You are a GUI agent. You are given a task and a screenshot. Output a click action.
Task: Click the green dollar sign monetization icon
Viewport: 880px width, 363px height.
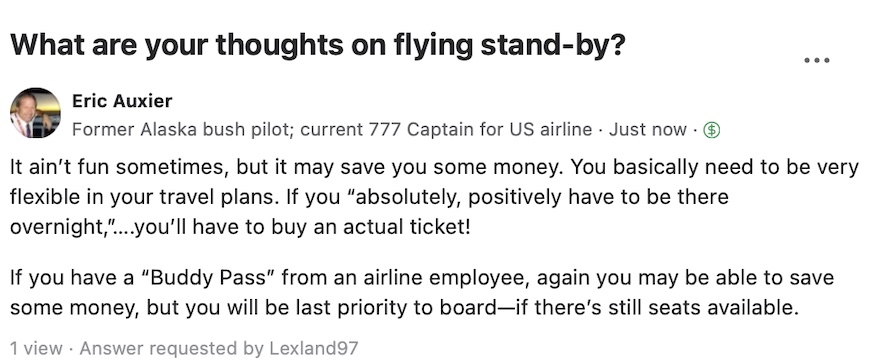[712, 130]
